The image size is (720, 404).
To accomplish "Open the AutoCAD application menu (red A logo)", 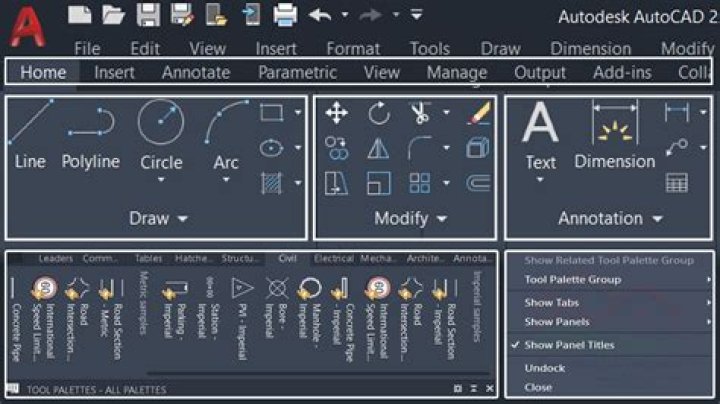I will point(28,25).
